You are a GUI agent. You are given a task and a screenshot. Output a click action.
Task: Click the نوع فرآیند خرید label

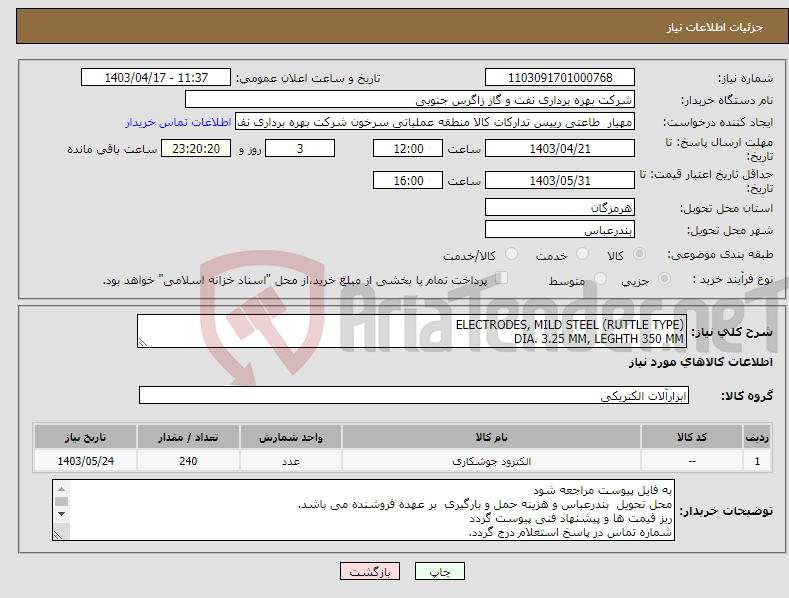pos(733,279)
